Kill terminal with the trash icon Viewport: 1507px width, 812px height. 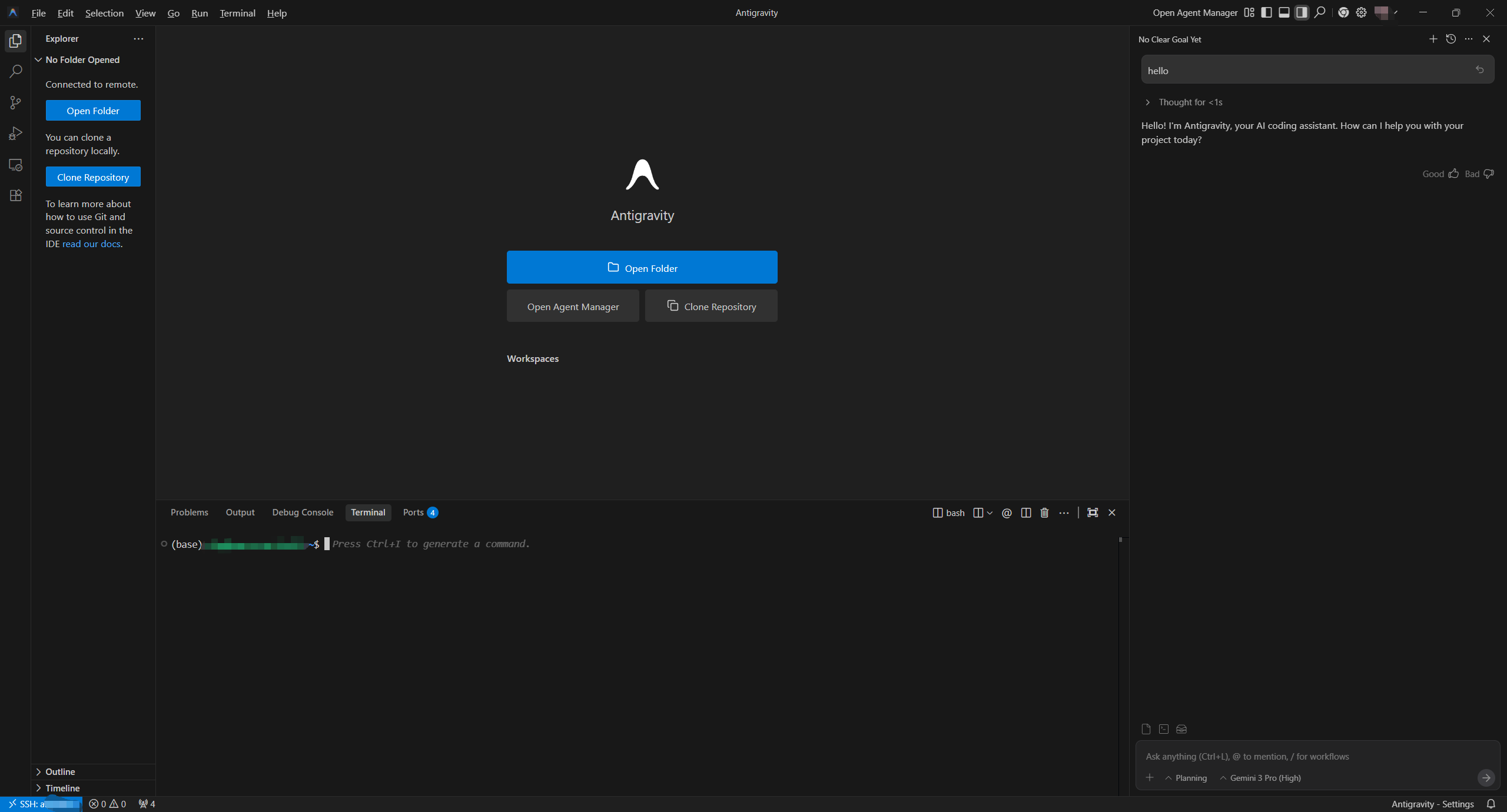click(x=1045, y=513)
